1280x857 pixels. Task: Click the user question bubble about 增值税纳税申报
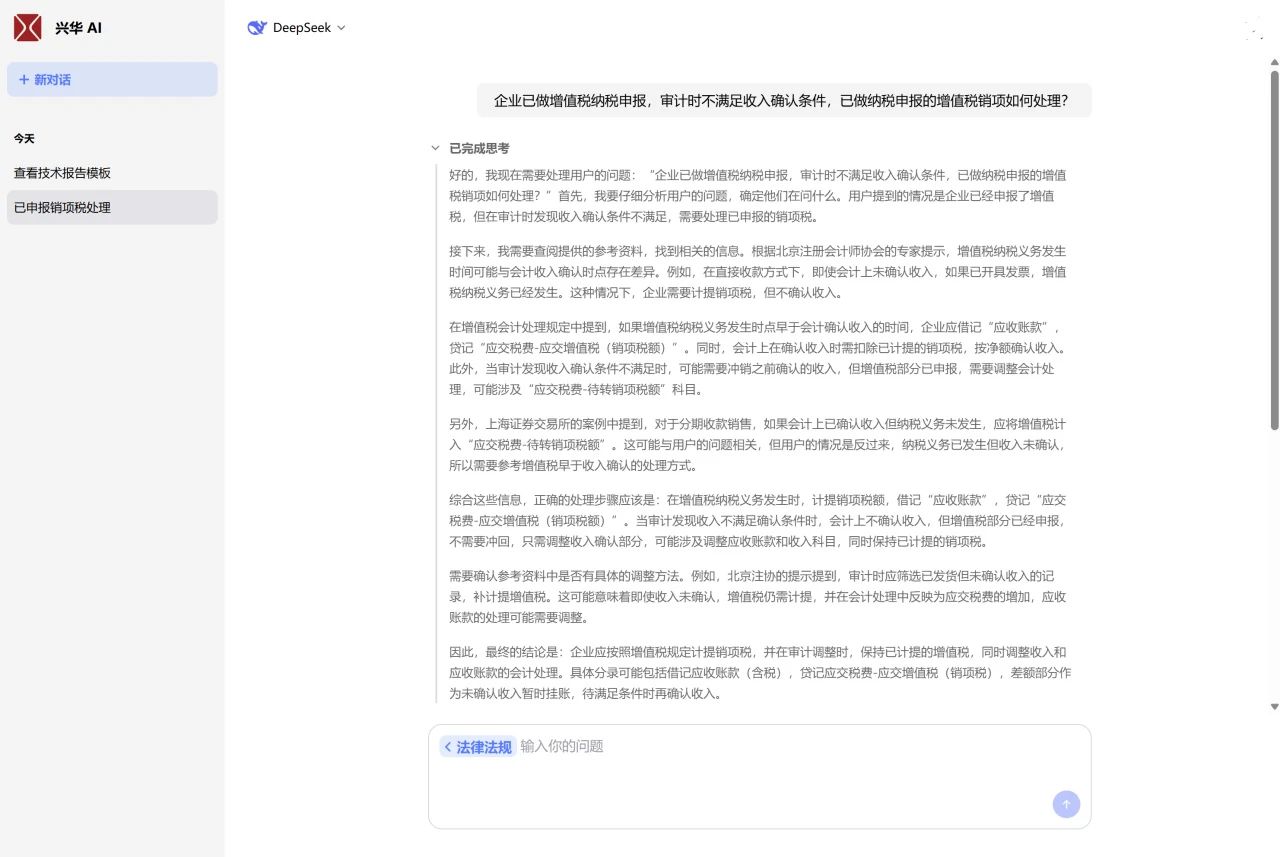click(782, 101)
